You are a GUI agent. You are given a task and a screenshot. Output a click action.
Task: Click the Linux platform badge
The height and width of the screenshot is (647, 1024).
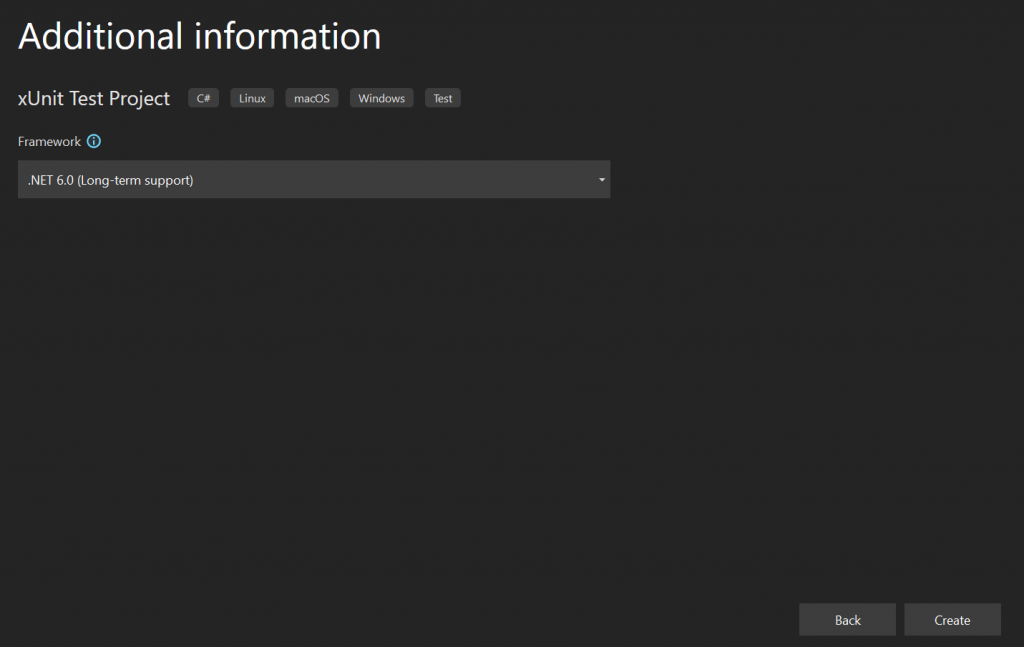[x=251, y=97]
